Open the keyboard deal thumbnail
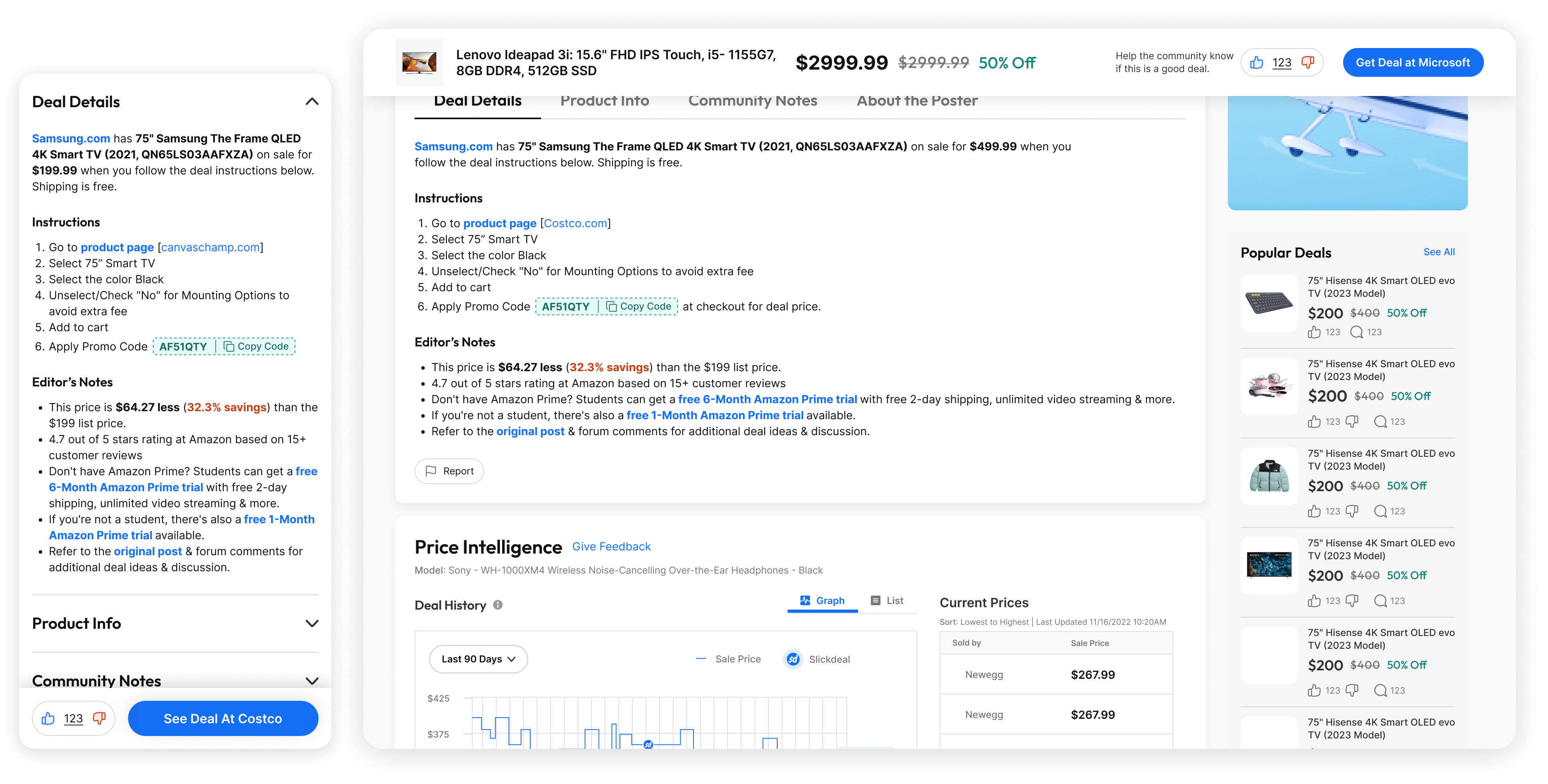The image size is (1548, 784). tap(1269, 303)
